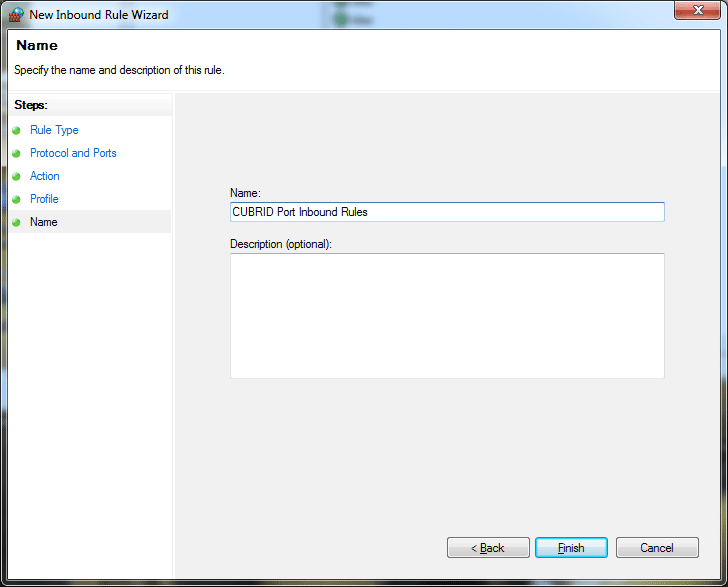This screenshot has width=728, height=587.
Task: Click the bold "Name" page heading
Action: tap(37, 45)
